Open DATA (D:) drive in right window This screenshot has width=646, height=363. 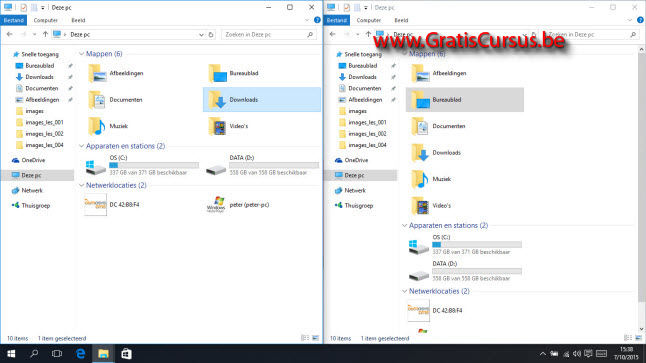(x=465, y=271)
